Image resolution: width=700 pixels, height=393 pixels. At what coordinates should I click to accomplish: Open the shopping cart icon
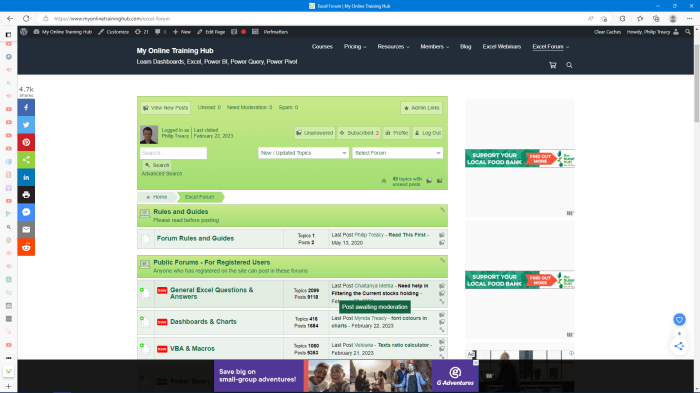(x=553, y=65)
